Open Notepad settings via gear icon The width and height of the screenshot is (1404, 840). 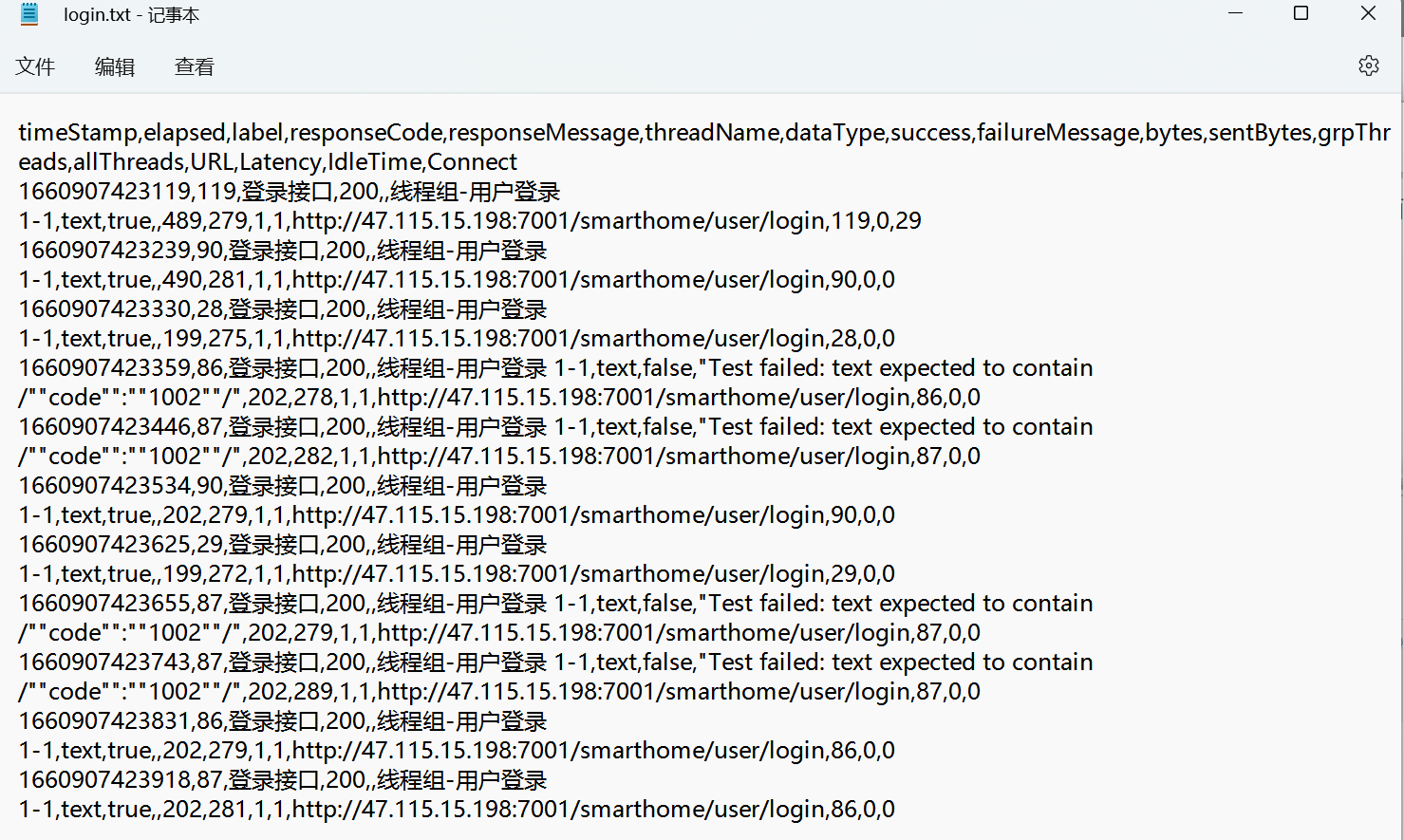(x=1368, y=65)
